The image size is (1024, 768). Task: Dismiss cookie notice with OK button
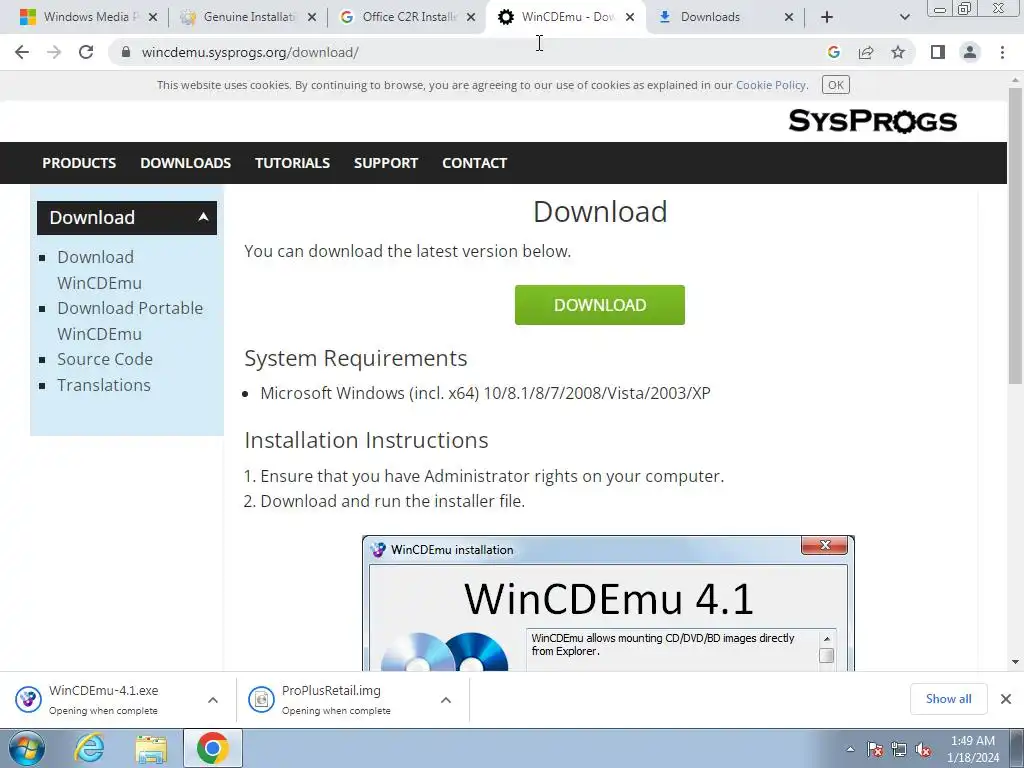835,85
